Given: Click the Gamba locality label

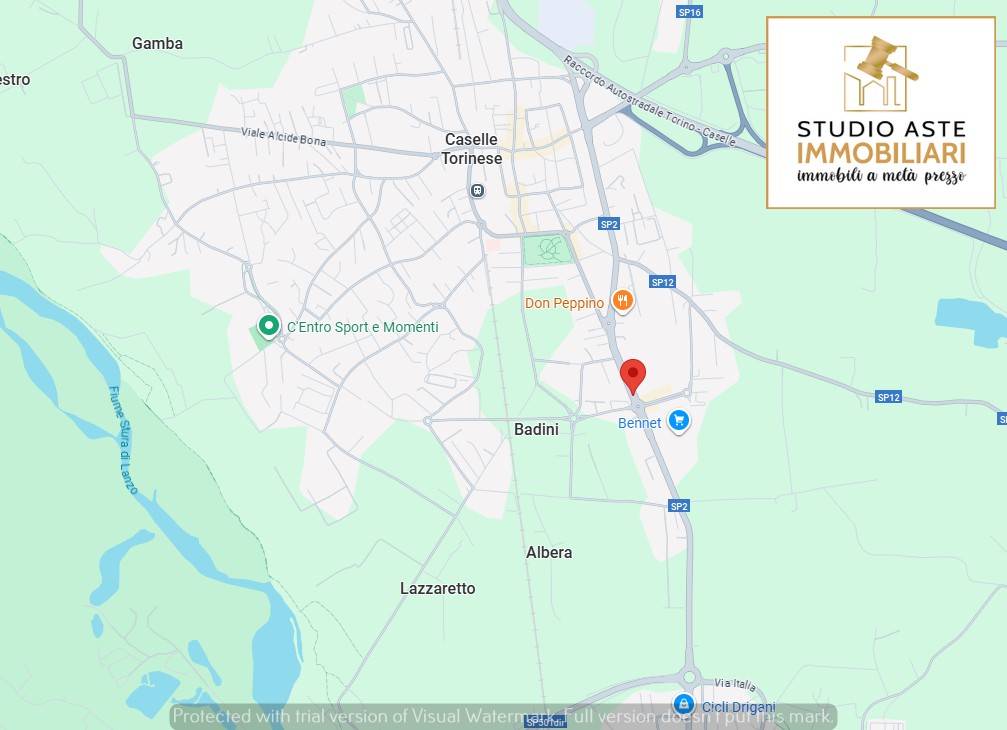Looking at the screenshot, I should [x=157, y=43].
